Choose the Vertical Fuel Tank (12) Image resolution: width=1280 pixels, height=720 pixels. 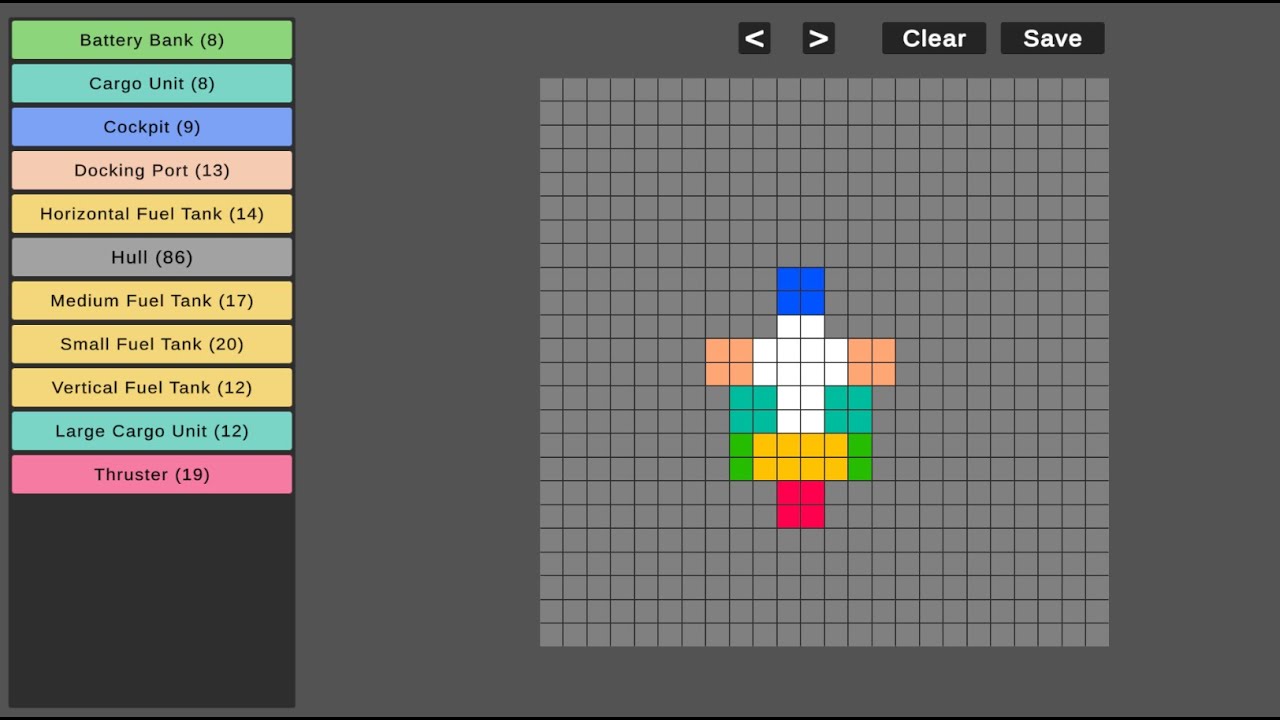pos(152,387)
